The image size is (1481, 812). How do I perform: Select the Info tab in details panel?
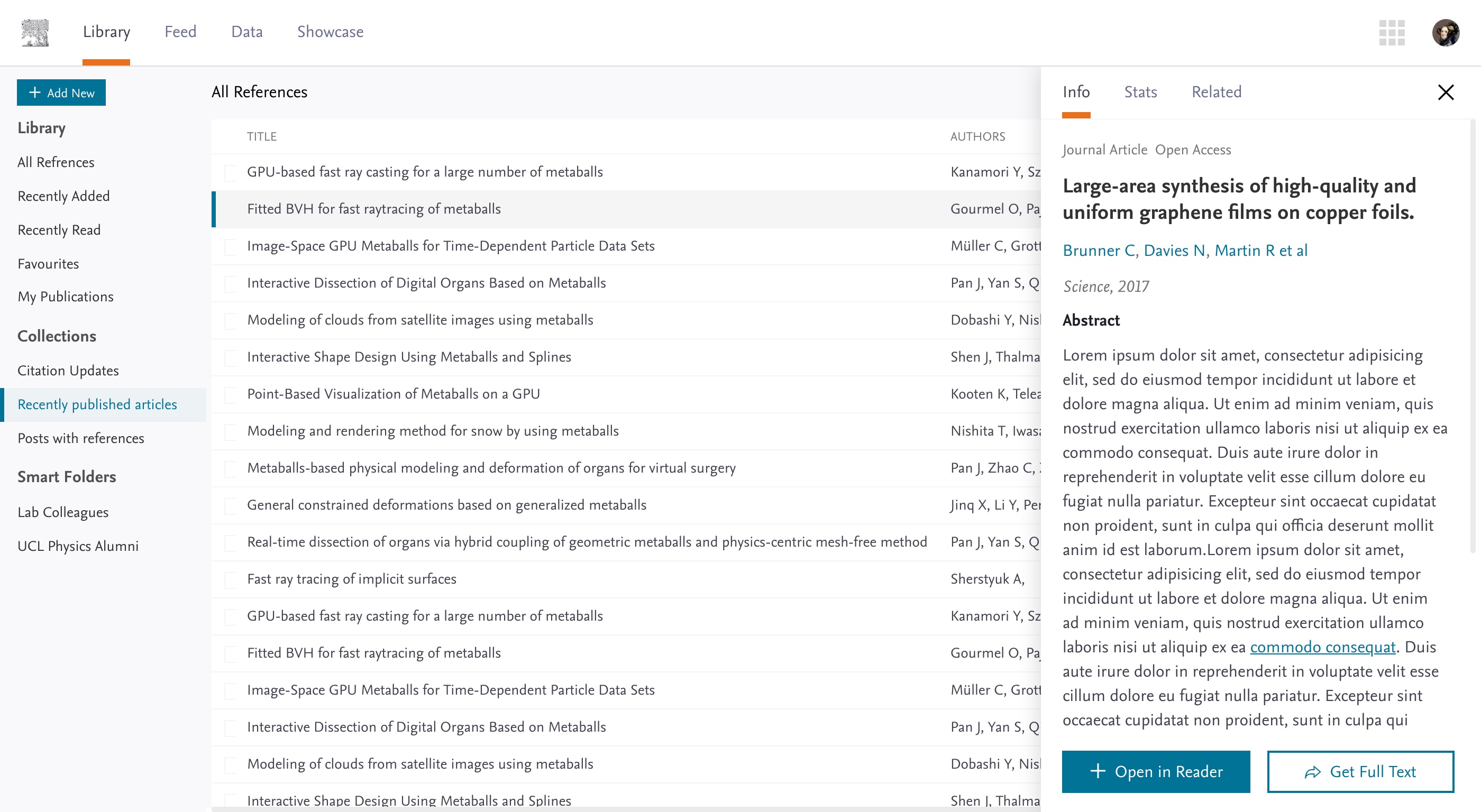click(1076, 92)
